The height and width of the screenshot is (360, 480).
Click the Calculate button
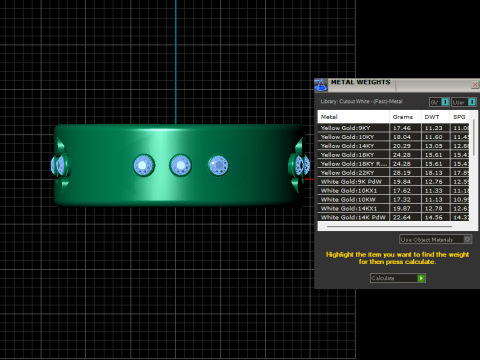398,278
